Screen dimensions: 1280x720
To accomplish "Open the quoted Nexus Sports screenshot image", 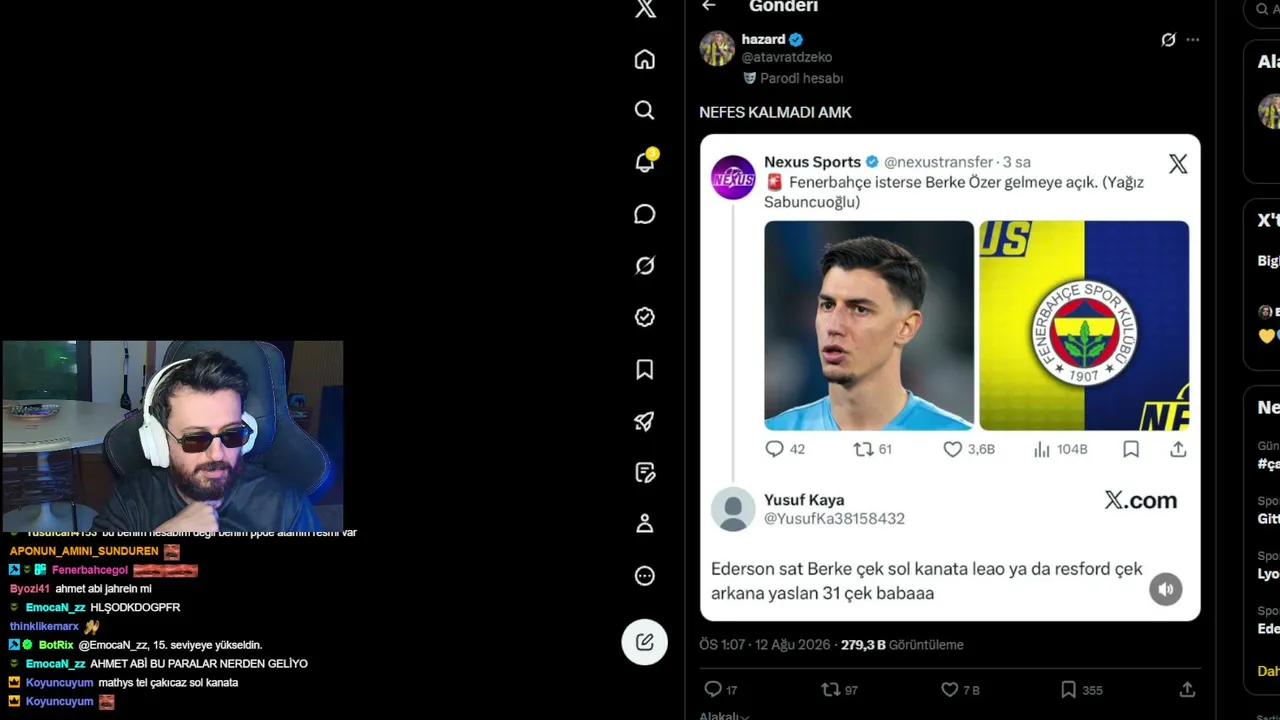I will (950, 377).
